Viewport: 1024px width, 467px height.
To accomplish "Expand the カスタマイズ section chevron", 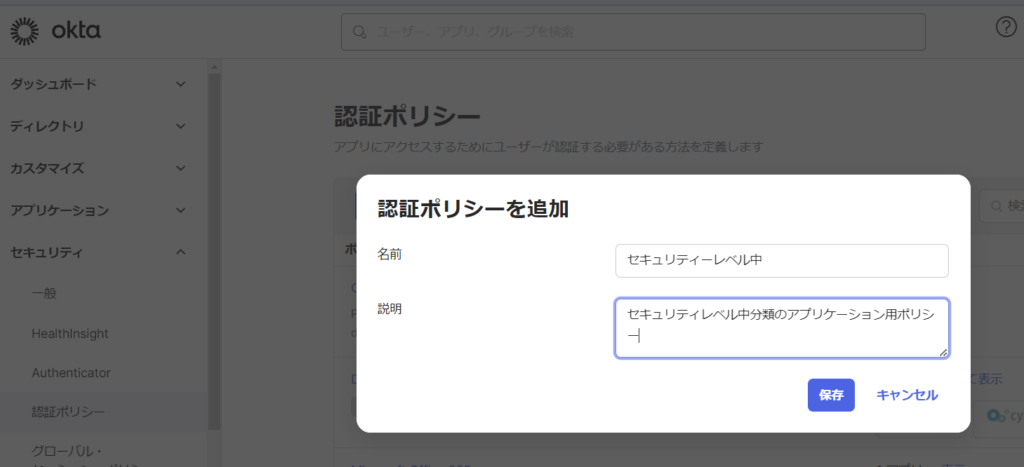I will pos(181,169).
